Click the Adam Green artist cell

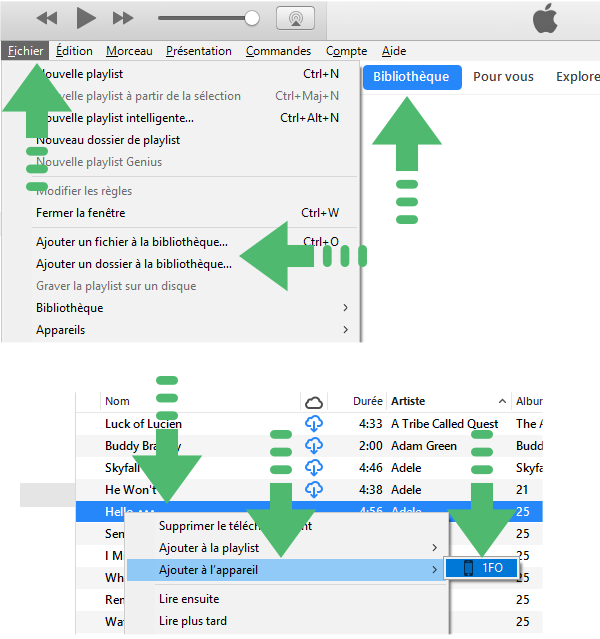[x=424, y=446]
